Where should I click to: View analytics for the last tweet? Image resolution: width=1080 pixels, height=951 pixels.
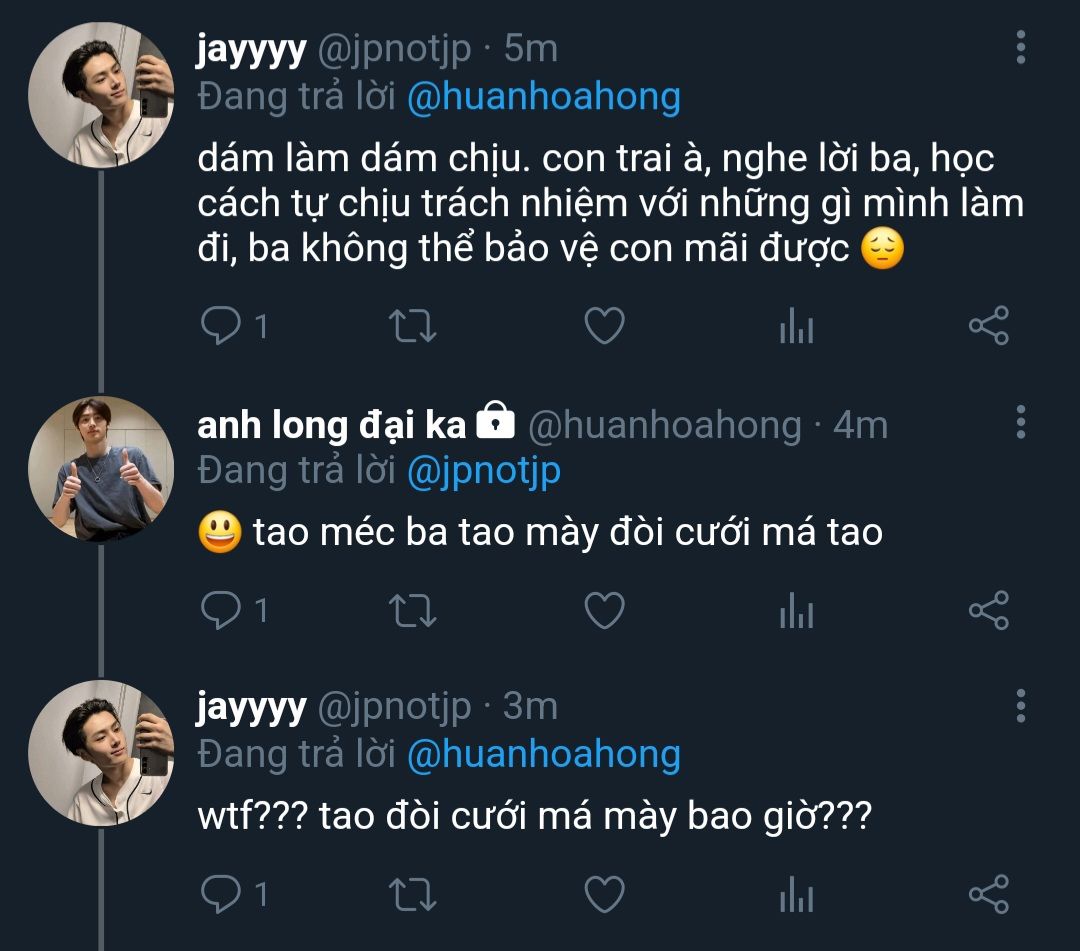tap(796, 894)
